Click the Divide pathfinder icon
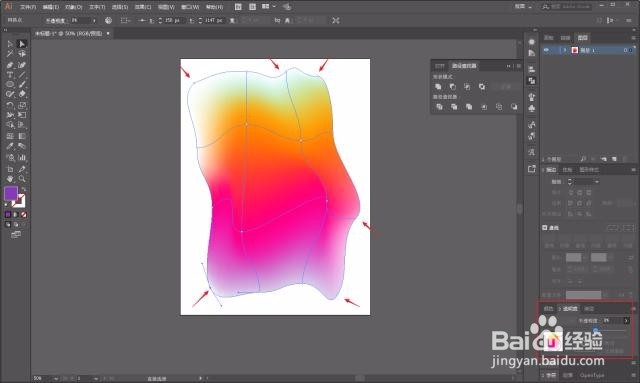Image resolution: width=640 pixels, height=383 pixels. (x=439, y=107)
